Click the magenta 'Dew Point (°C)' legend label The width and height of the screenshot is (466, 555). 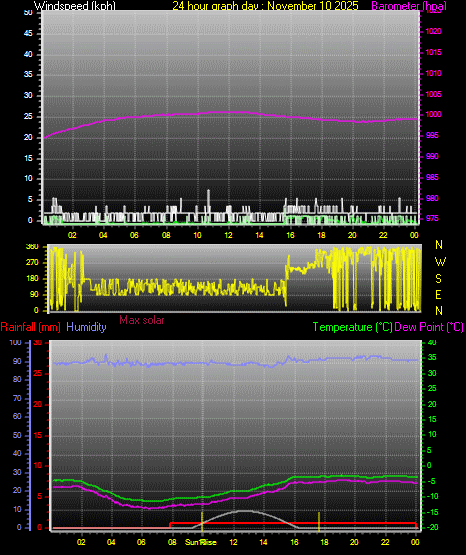coord(429,327)
